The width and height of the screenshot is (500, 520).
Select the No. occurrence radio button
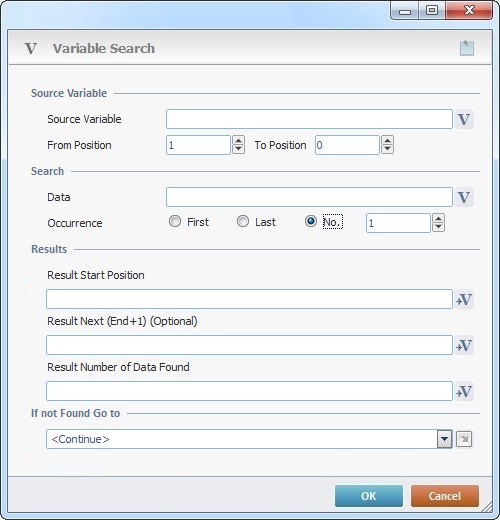[311, 221]
